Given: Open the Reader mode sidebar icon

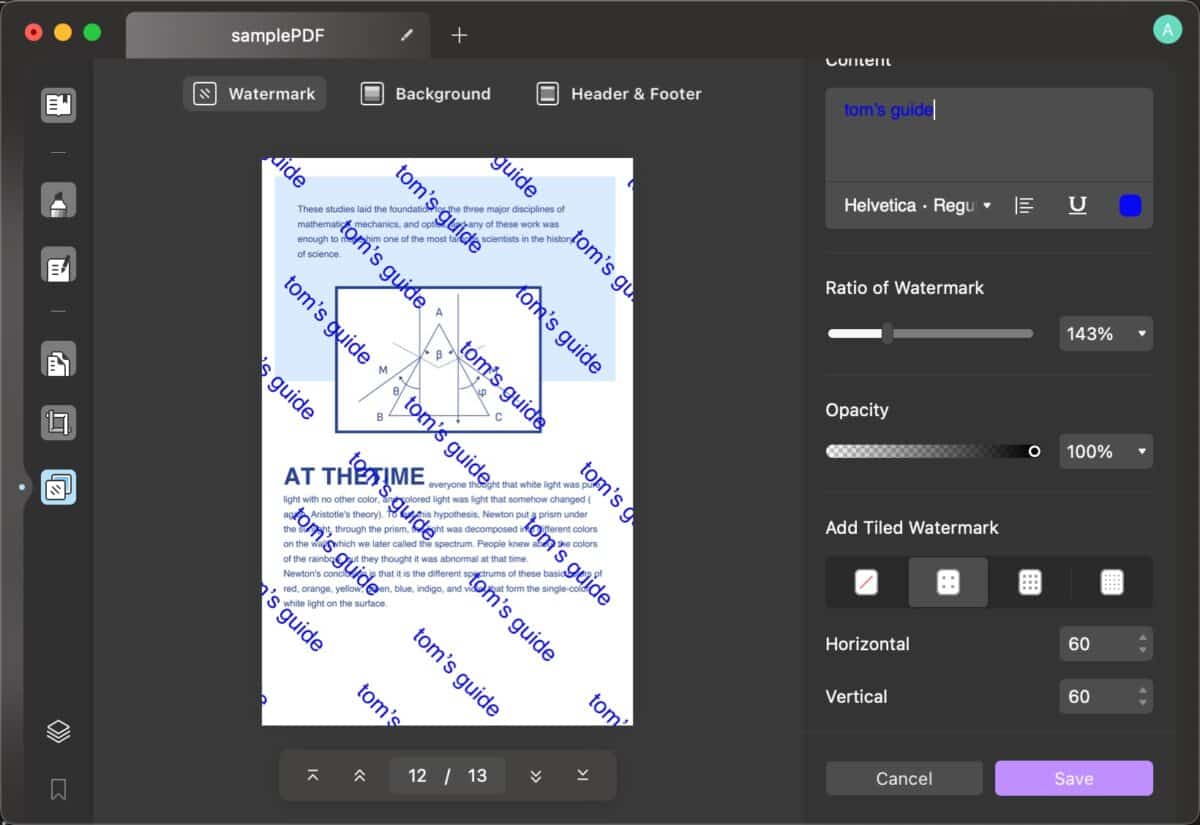Looking at the screenshot, I should click(58, 105).
